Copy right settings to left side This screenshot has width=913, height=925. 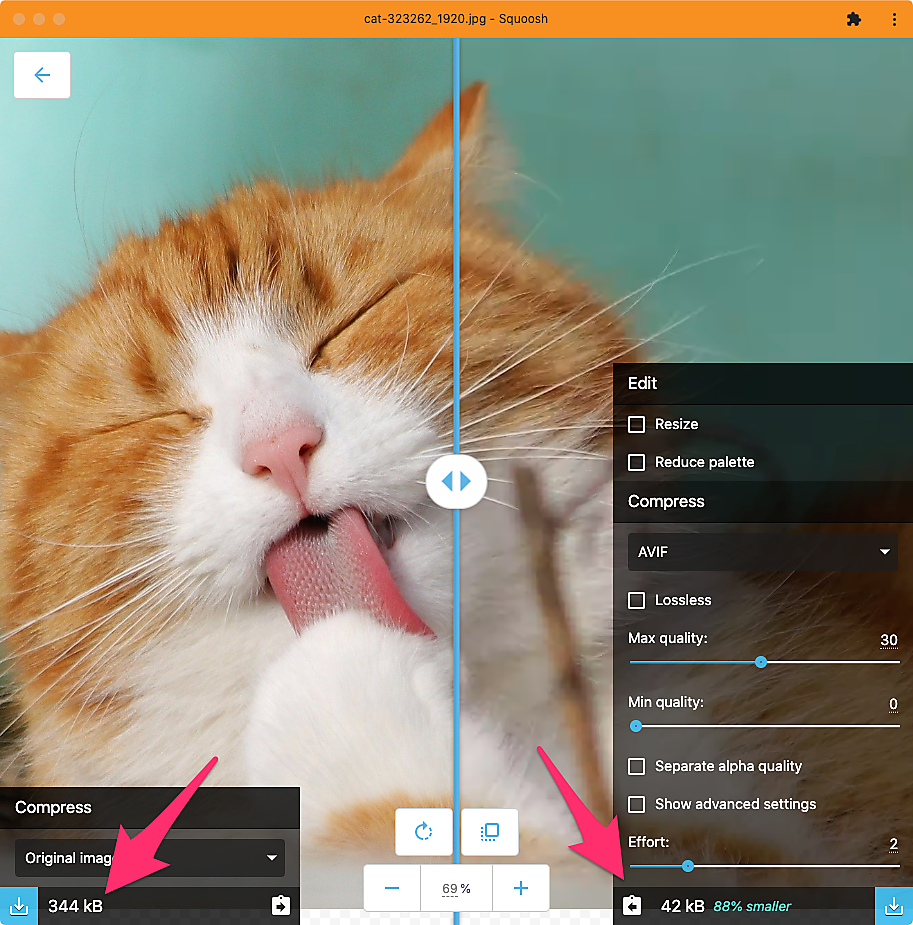[632, 905]
